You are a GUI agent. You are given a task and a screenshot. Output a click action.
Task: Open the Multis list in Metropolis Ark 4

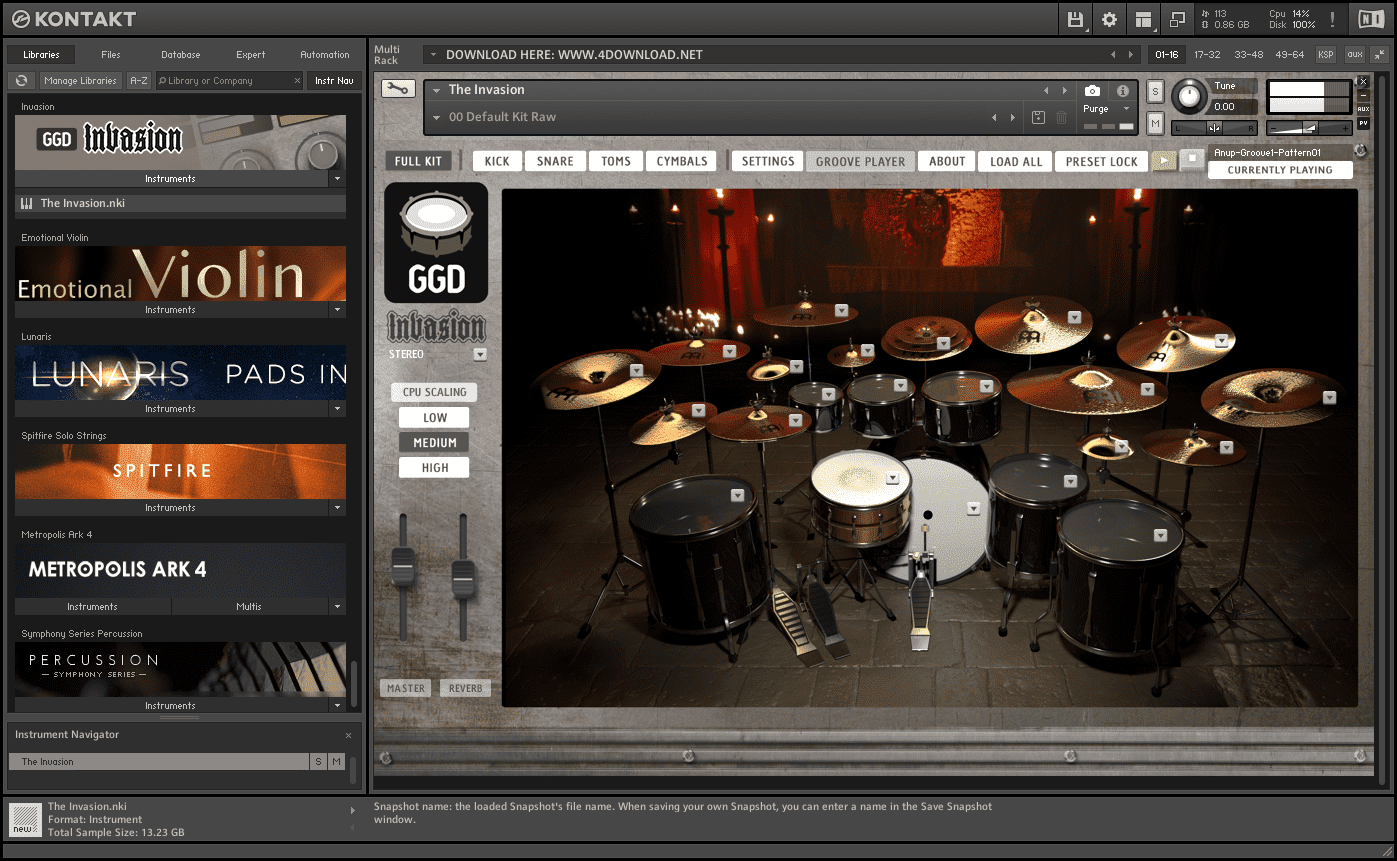(249, 607)
